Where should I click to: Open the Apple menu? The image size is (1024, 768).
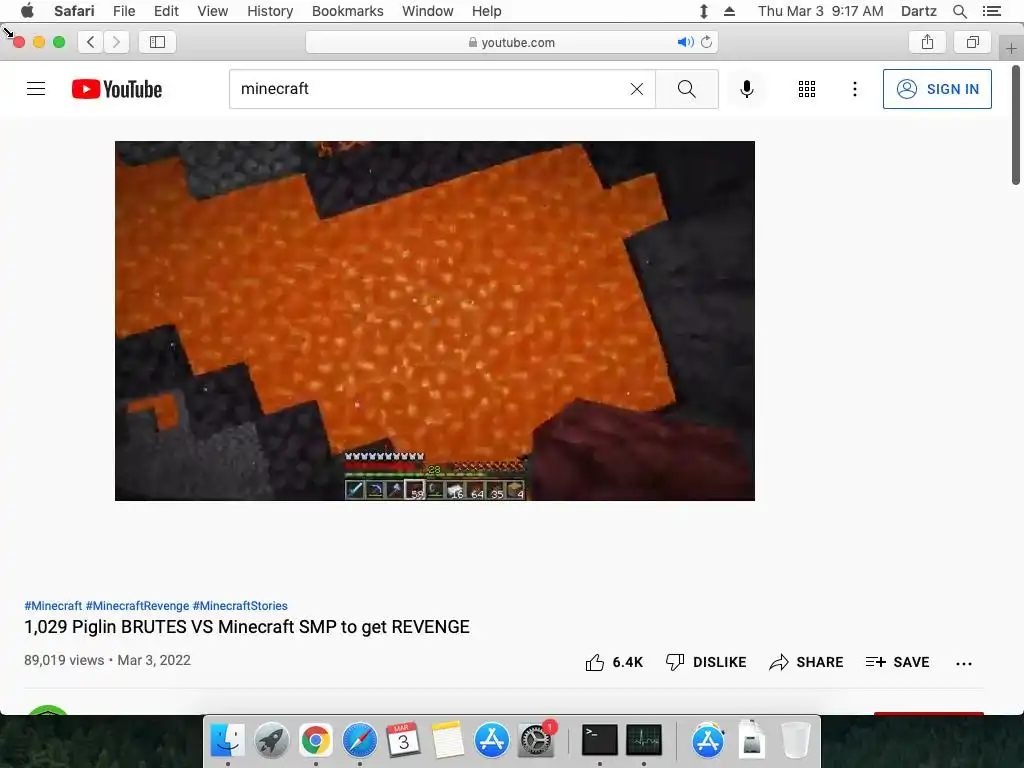pos(27,11)
